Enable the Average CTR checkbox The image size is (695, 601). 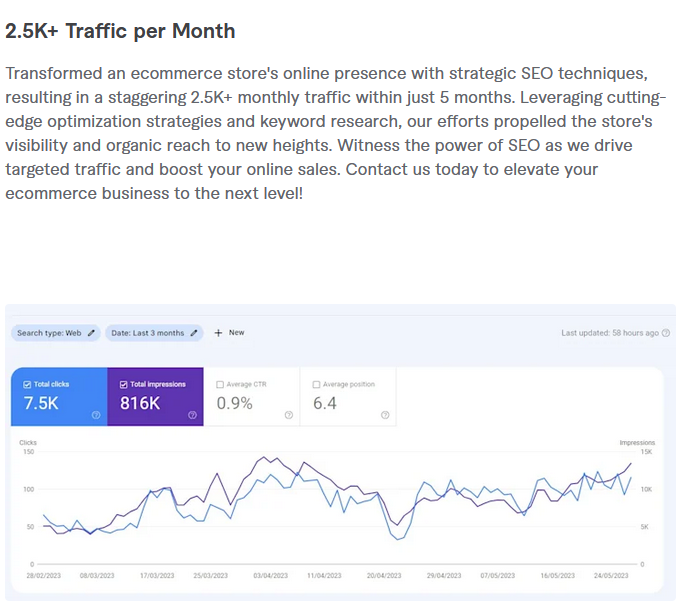coord(220,384)
